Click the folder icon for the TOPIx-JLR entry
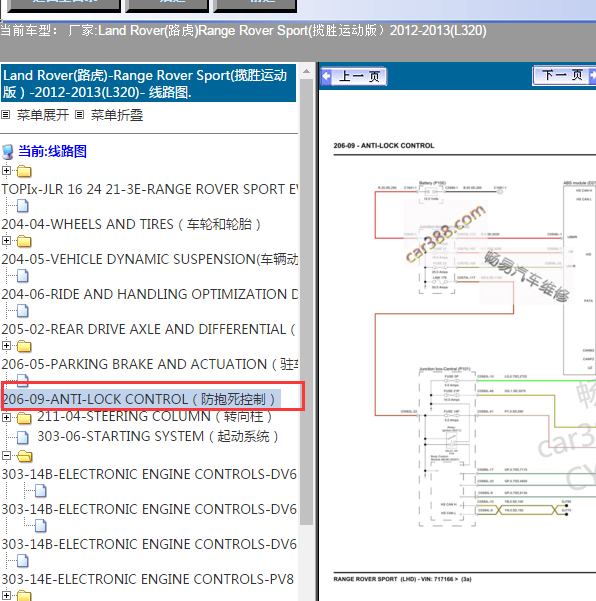The width and height of the screenshot is (596, 601). tap(24, 171)
